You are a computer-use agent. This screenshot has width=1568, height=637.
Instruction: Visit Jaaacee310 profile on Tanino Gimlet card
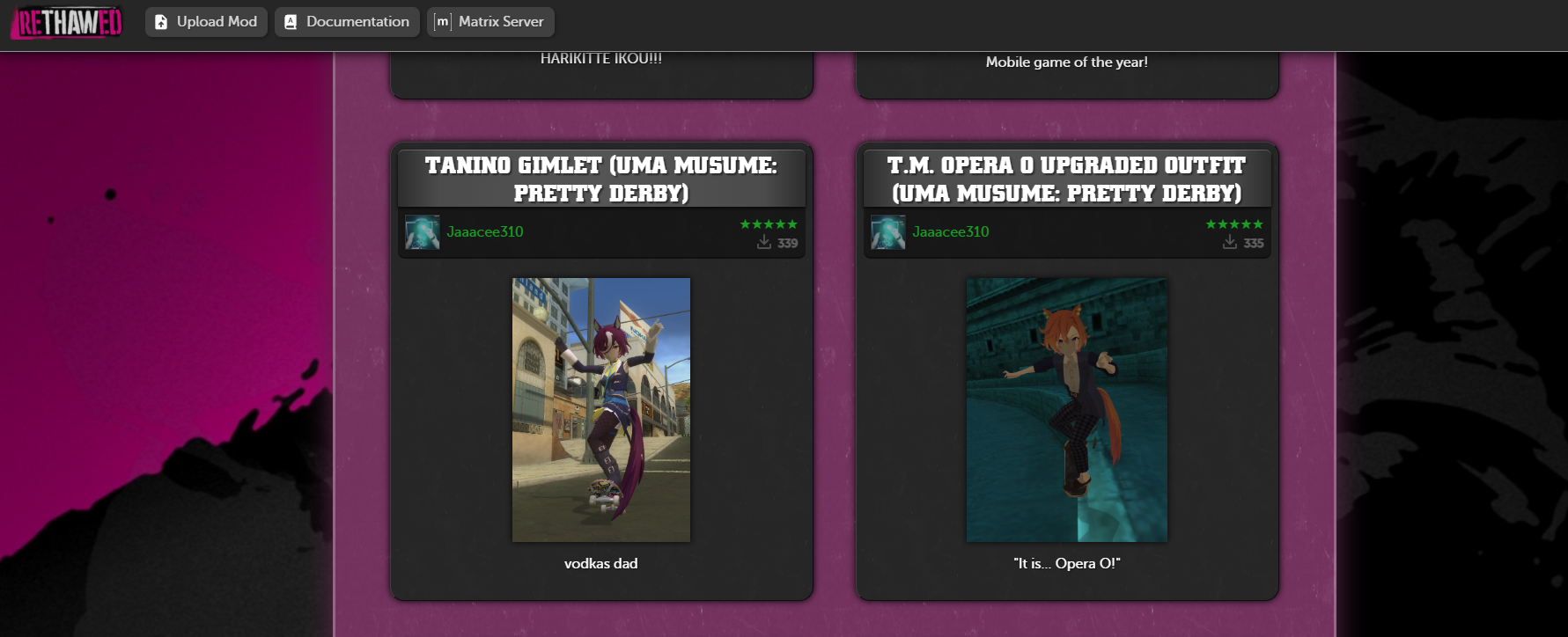[x=485, y=231]
